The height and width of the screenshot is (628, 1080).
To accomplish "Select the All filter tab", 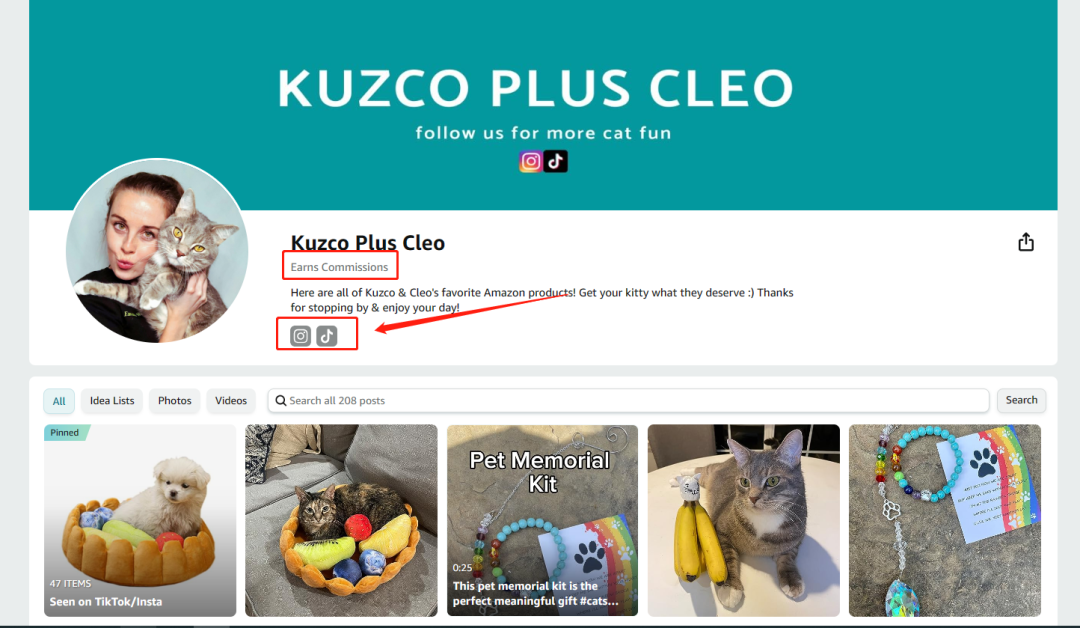I will click(59, 401).
